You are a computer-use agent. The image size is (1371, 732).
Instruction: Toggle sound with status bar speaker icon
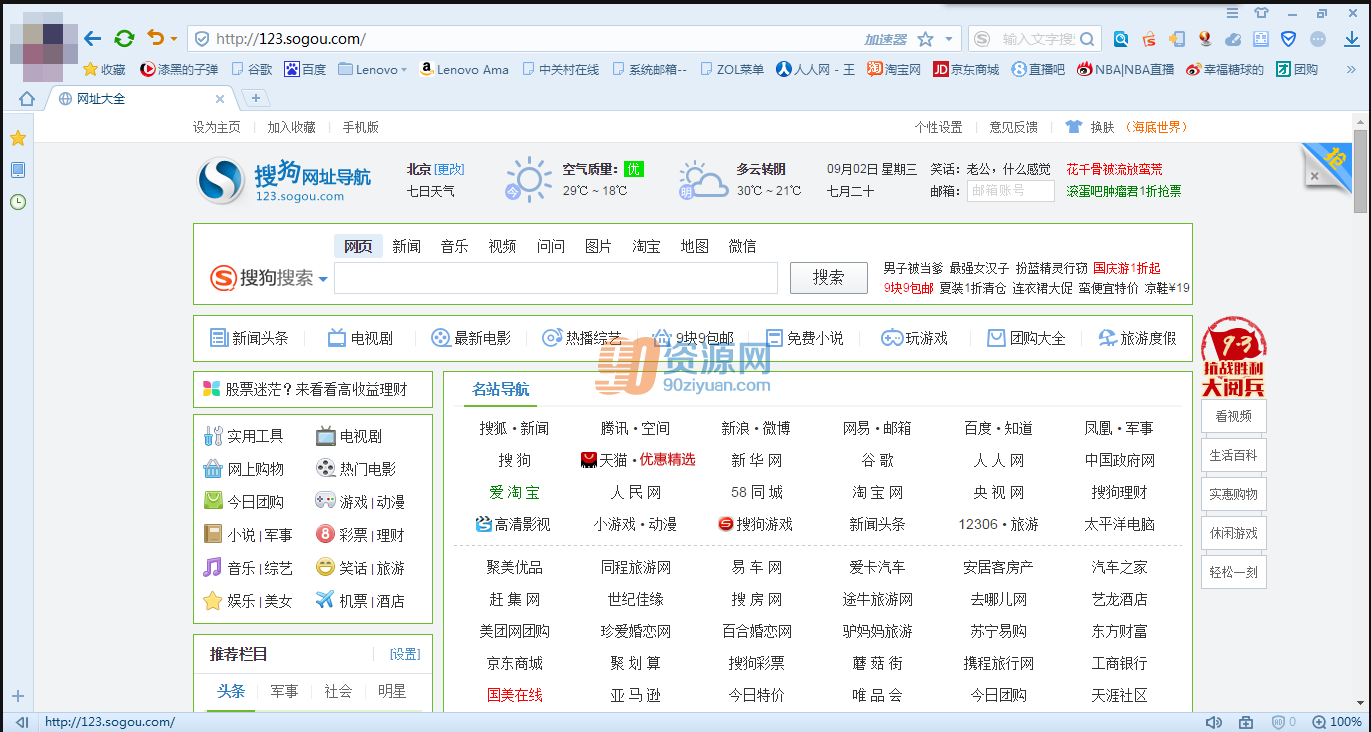(1214, 722)
